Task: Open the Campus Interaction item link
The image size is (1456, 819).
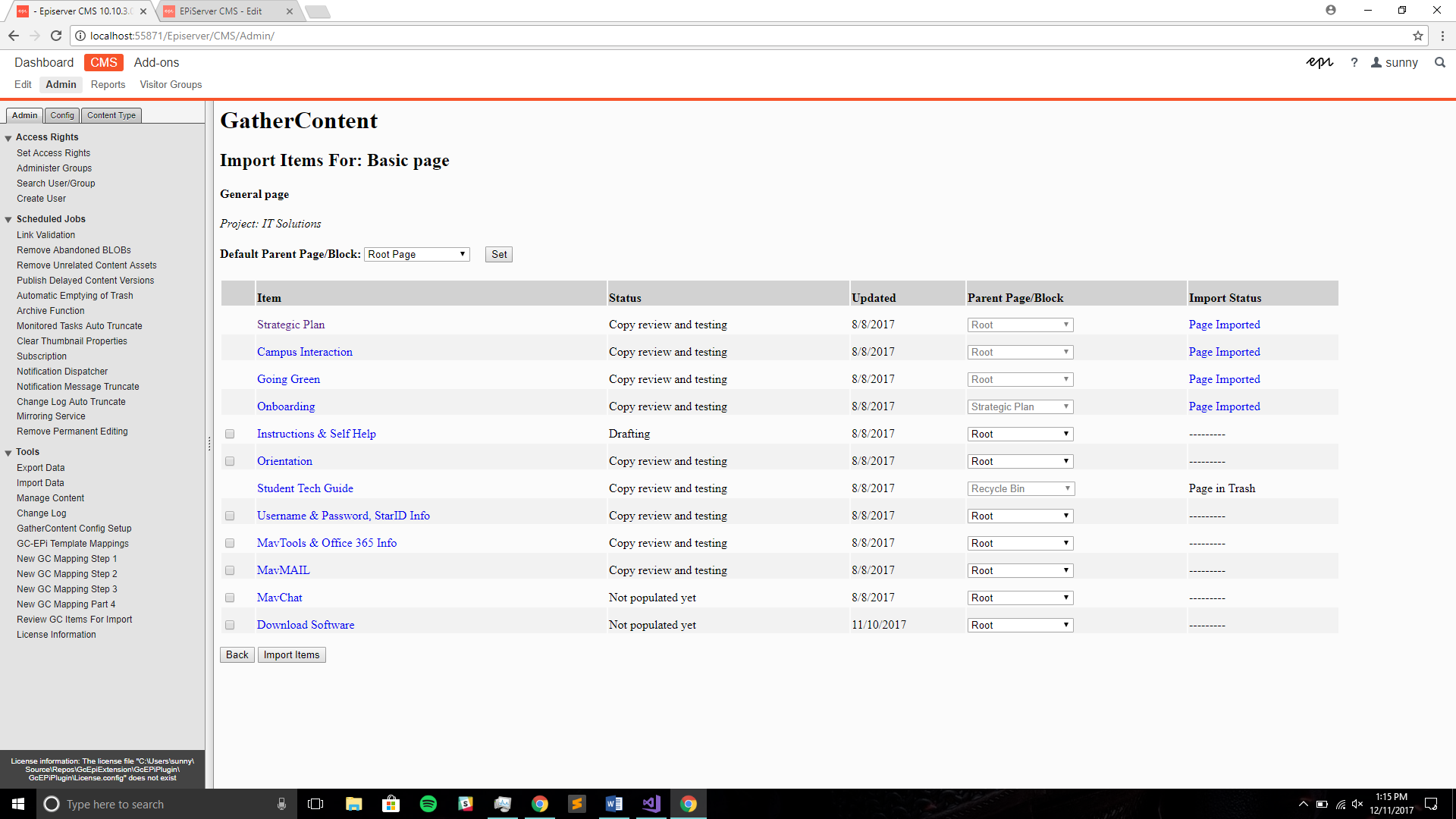Action: click(305, 352)
